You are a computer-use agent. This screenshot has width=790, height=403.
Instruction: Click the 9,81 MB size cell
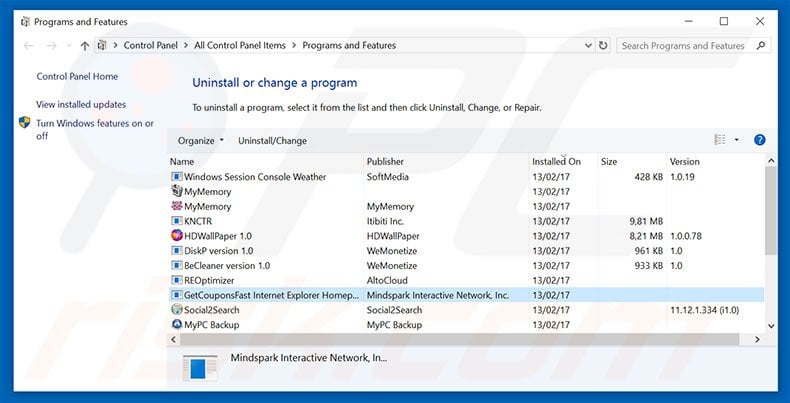[646, 221]
